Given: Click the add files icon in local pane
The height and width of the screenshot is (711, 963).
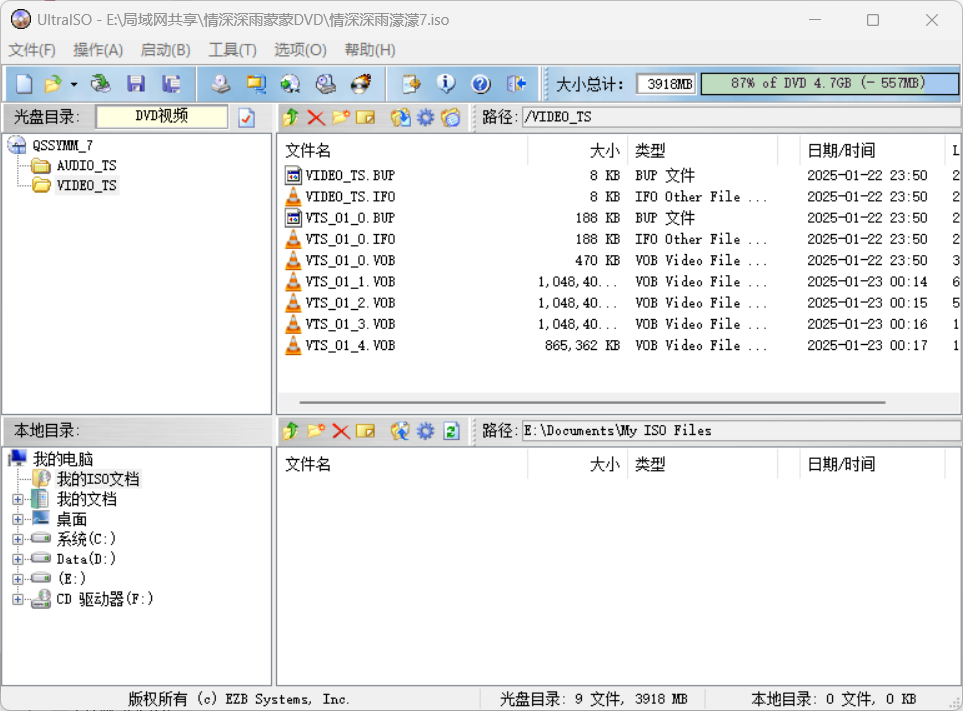Looking at the screenshot, I should coord(400,431).
